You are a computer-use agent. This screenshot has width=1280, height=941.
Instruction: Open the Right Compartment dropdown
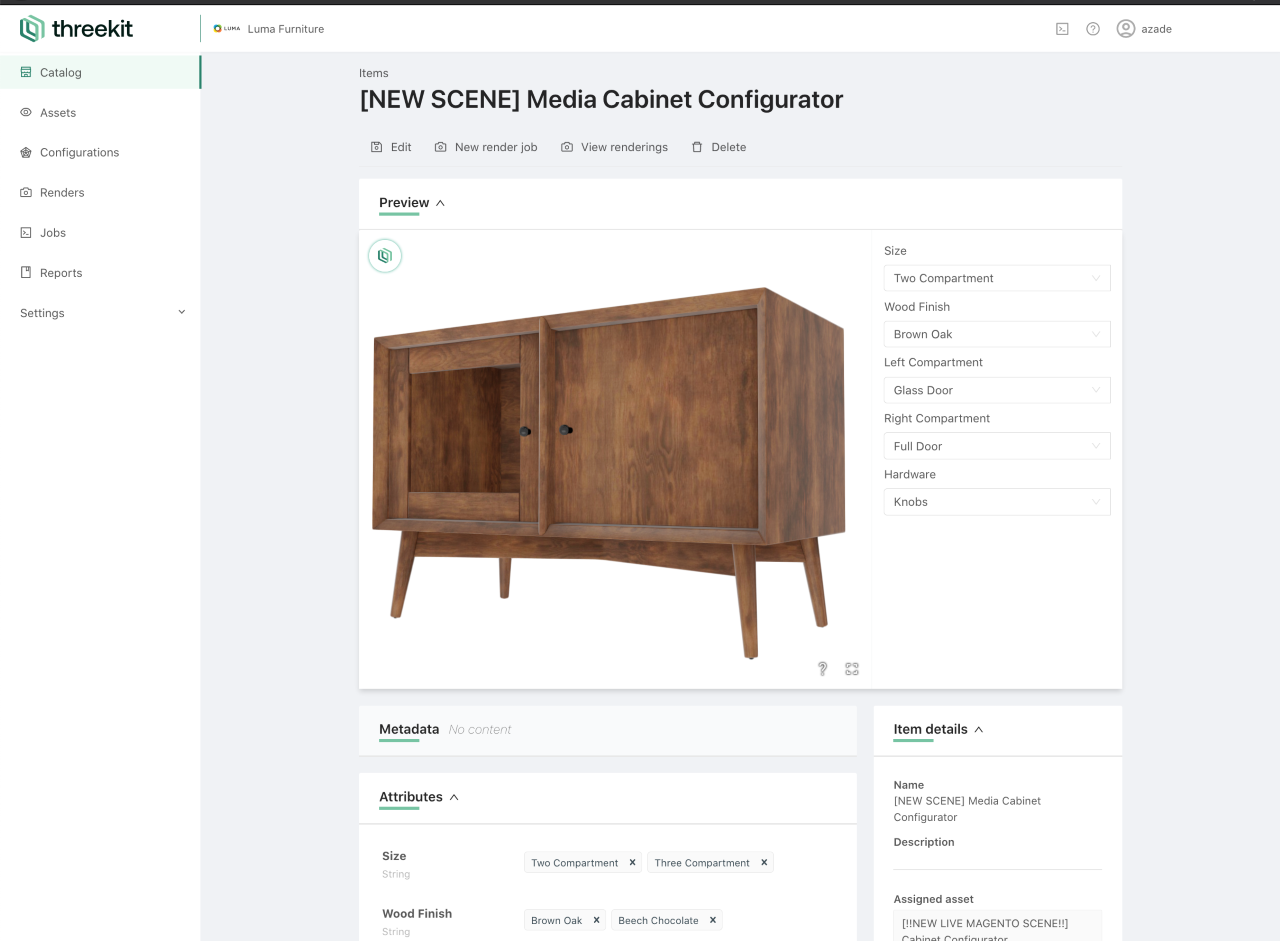(997, 446)
